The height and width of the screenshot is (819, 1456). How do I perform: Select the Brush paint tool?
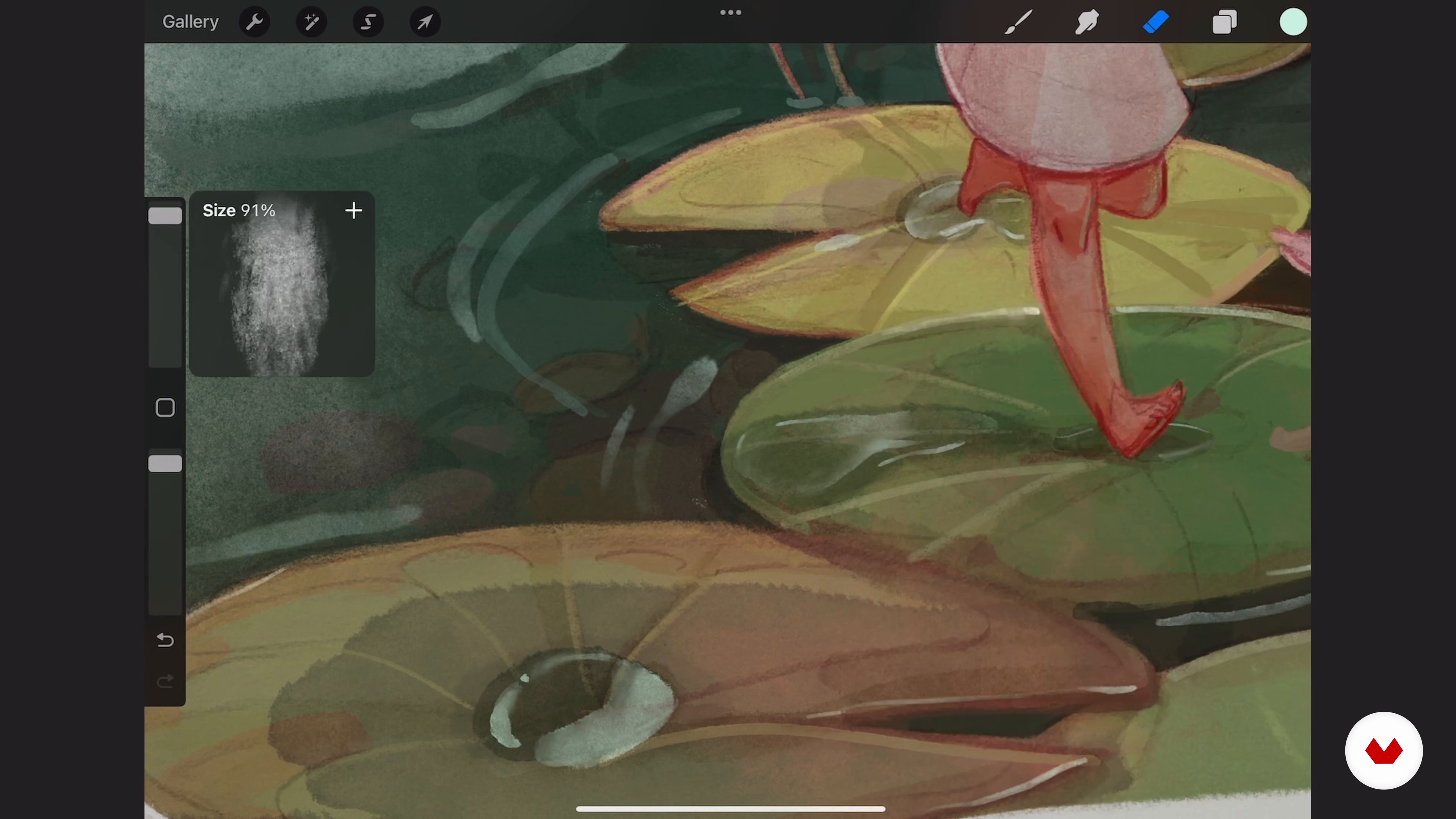pyautogui.click(x=1018, y=22)
